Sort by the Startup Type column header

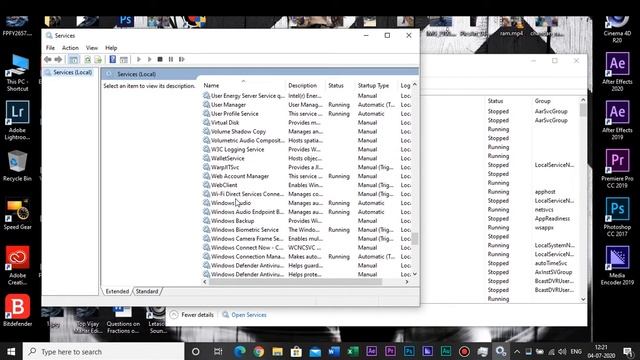pos(373,85)
